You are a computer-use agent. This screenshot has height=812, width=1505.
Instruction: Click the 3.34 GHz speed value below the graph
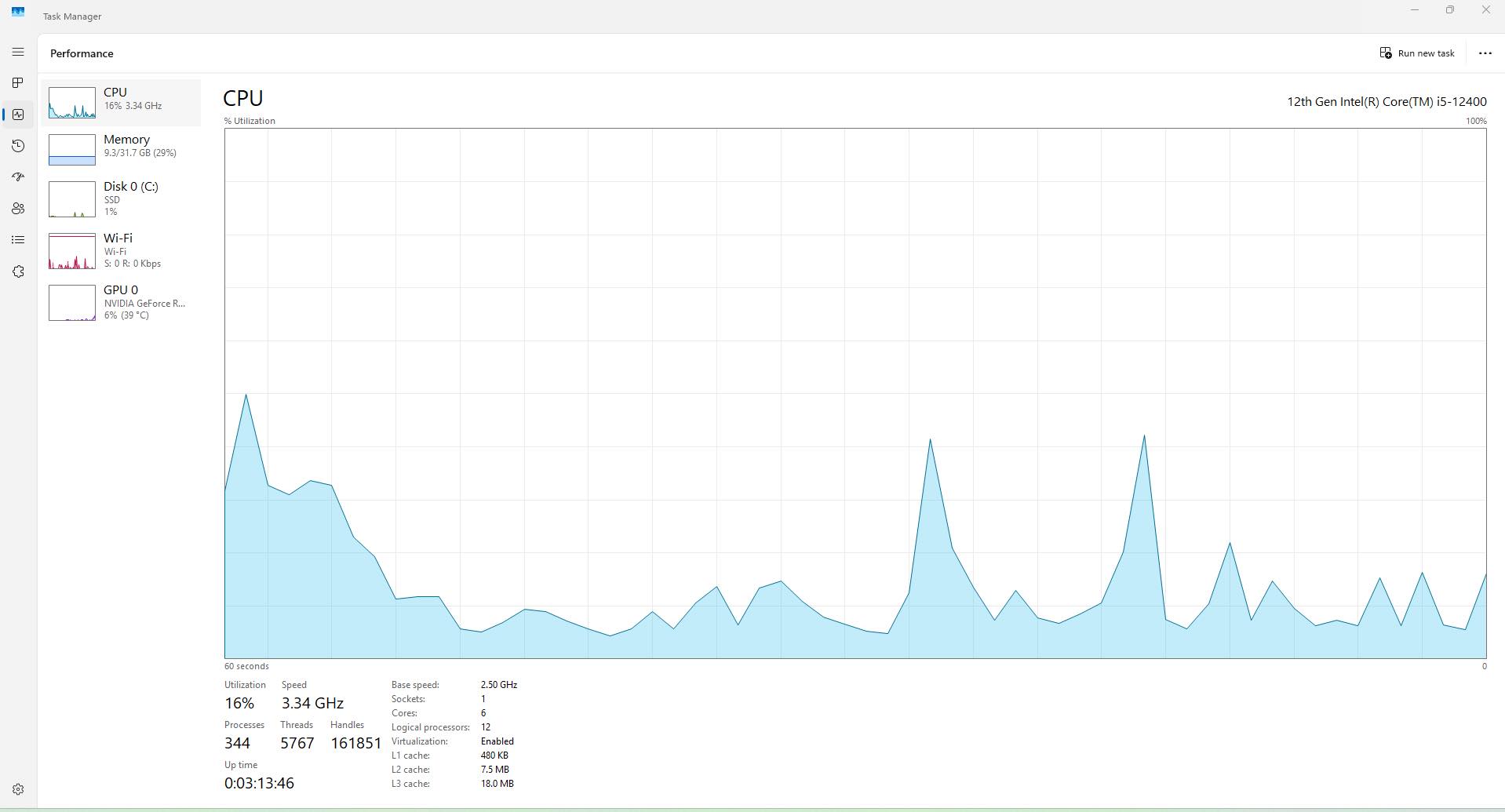pos(312,703)
